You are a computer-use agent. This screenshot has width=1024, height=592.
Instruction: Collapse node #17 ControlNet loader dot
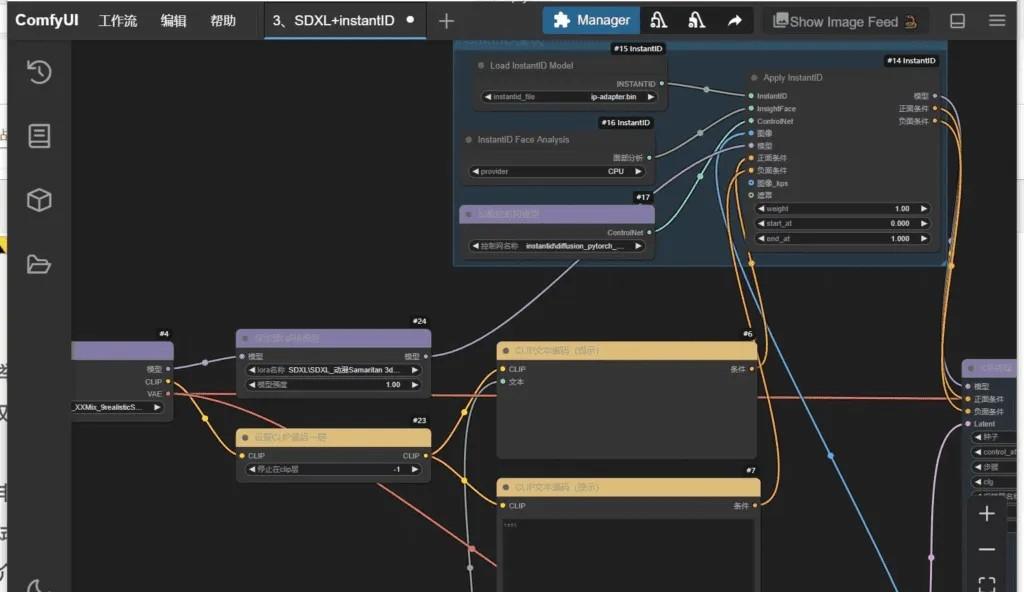point(468,214)
